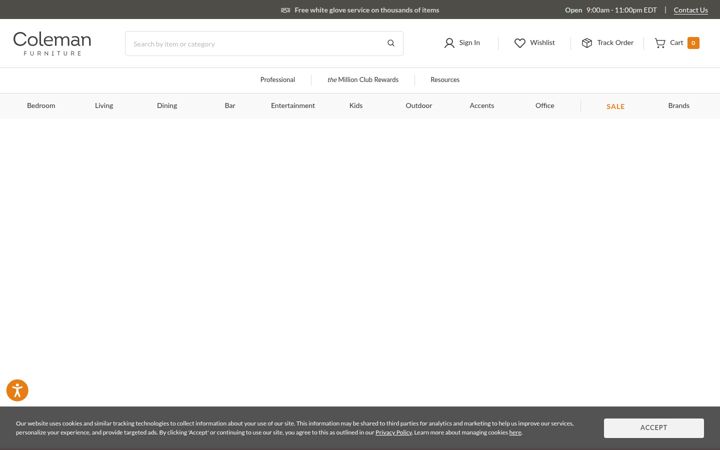
Task: Select the Bedroom category
Action: 41,106
